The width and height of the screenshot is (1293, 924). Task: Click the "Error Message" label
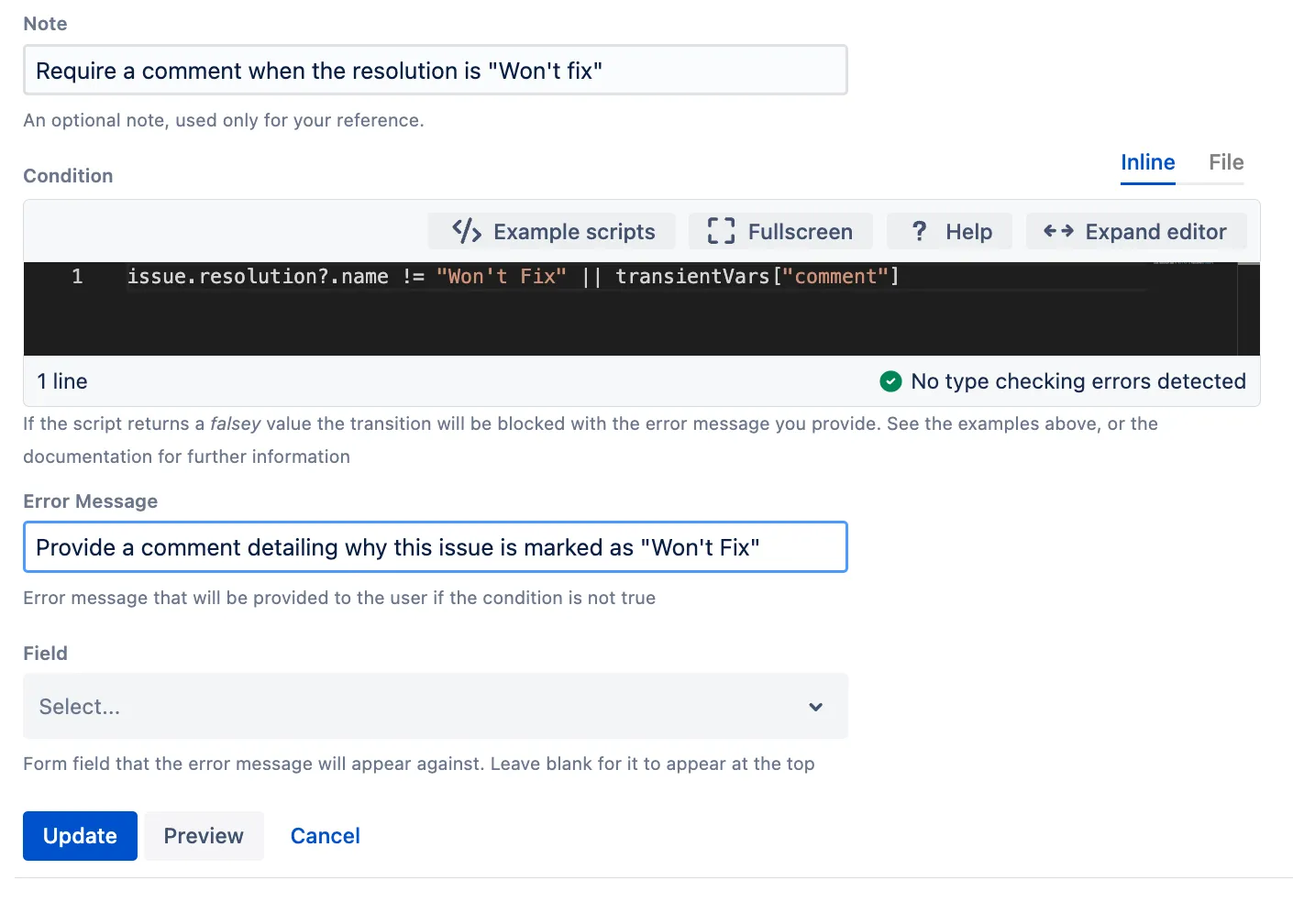pyautogui.click(x=91, y=501)
